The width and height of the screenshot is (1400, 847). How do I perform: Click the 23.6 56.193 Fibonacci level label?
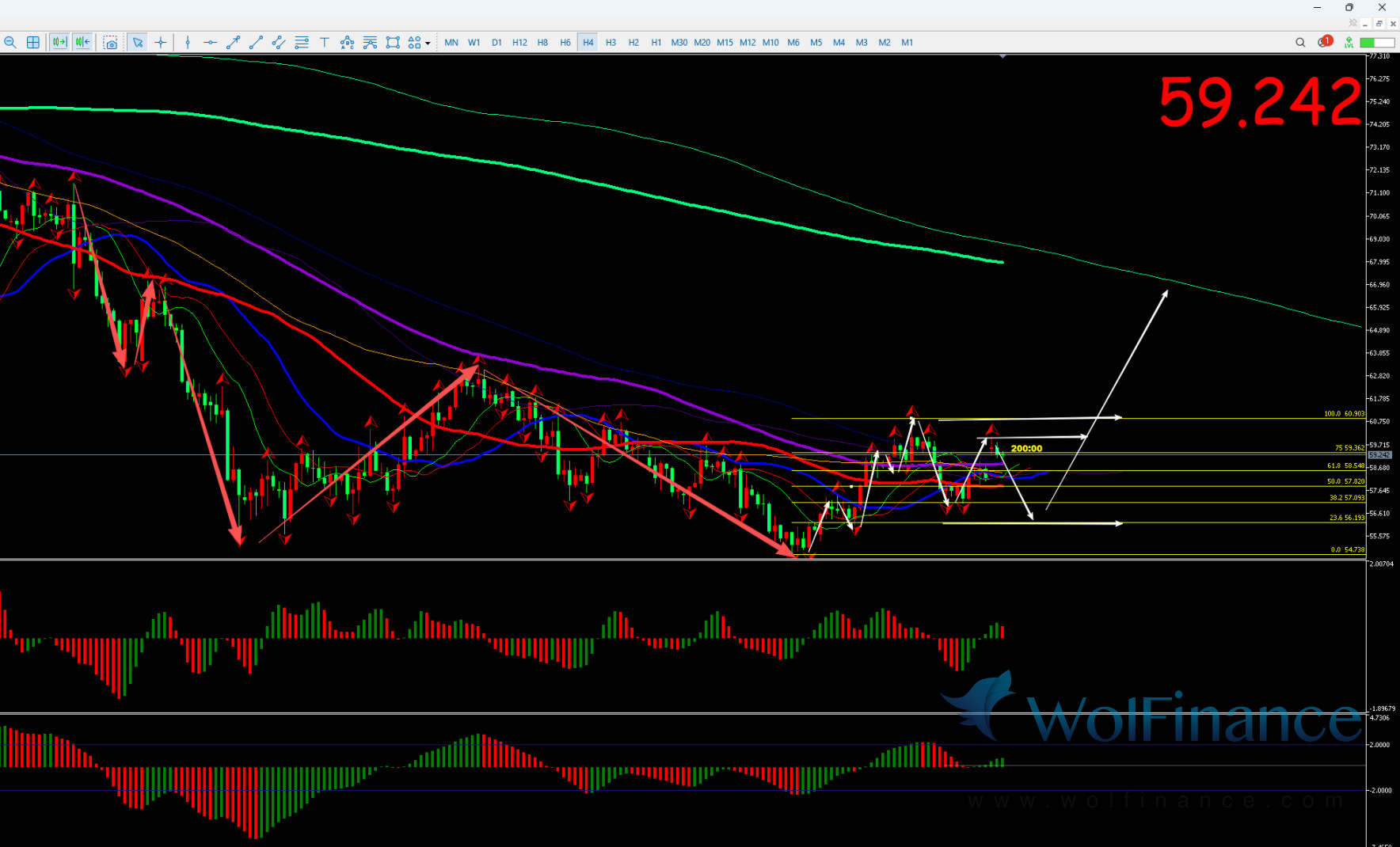[x=1346, y=518]
